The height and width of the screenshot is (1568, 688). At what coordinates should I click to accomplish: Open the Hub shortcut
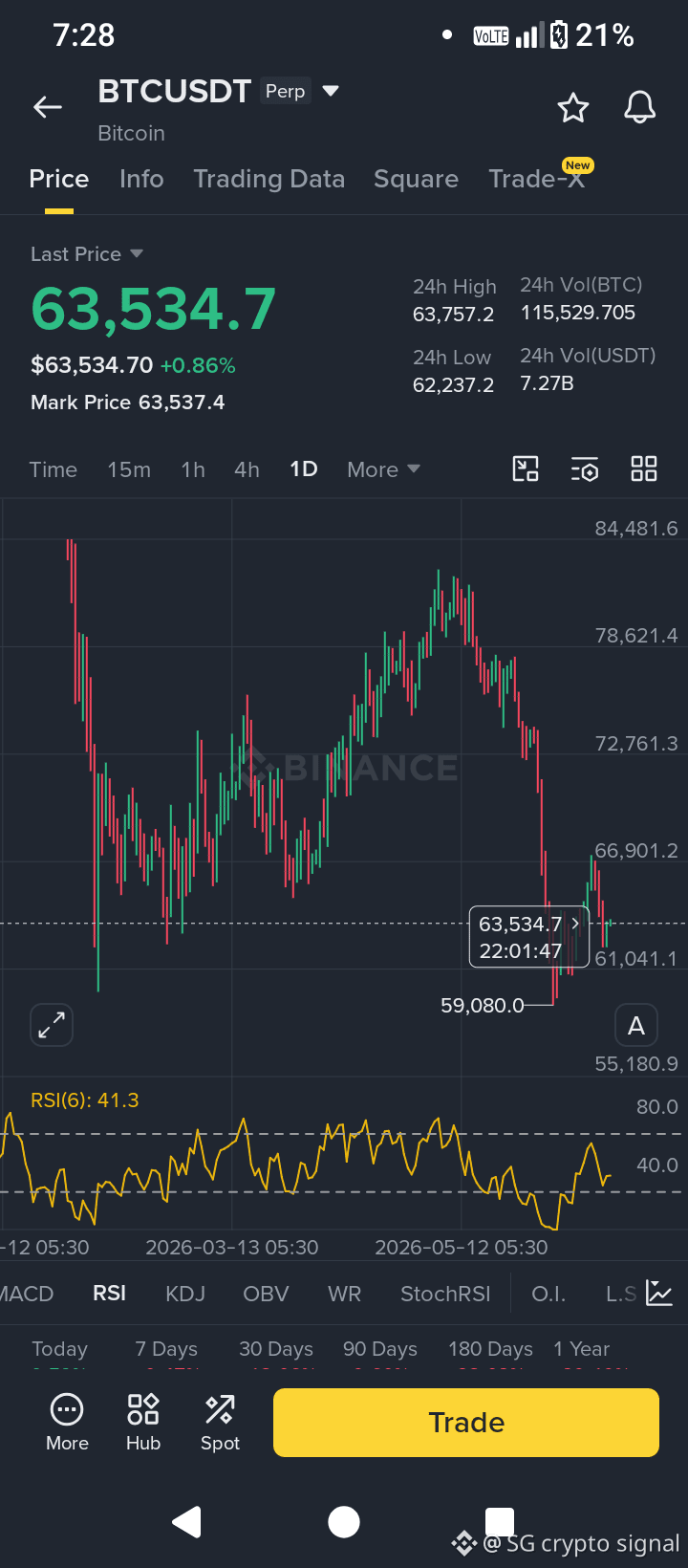point(143,1423)
